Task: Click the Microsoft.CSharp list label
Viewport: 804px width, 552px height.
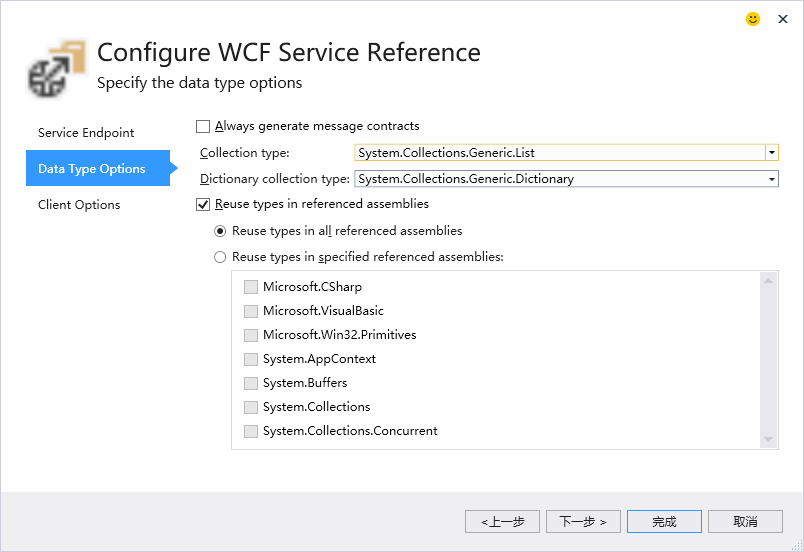Action: click(x=312, y=287)
